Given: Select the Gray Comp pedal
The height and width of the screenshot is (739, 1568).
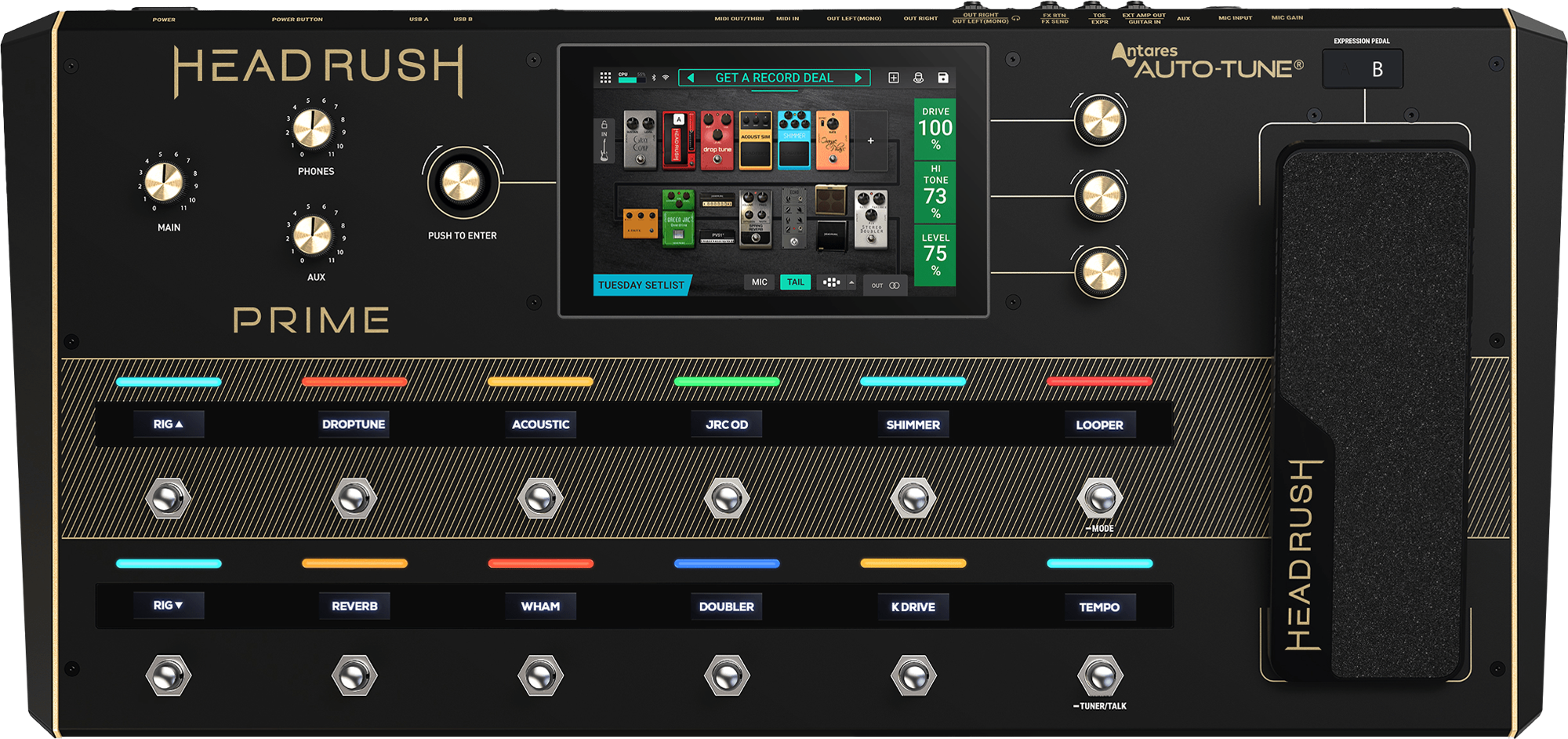Looking at the screenshot, I should pyautogui.click(x=641, y=140).
